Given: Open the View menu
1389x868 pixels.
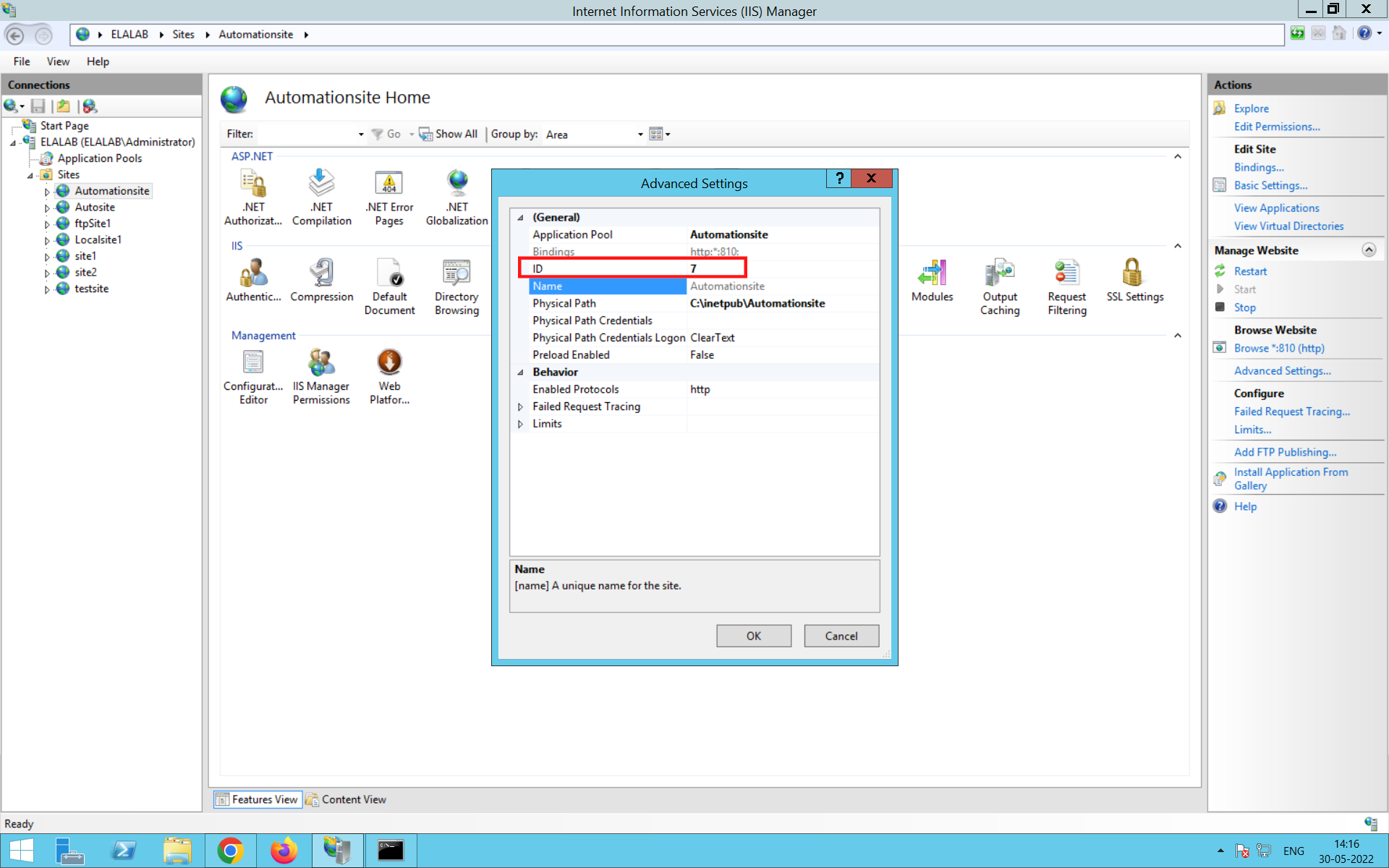Looking at the screenshot, I should pyautogui.click(x=58, y=61).
